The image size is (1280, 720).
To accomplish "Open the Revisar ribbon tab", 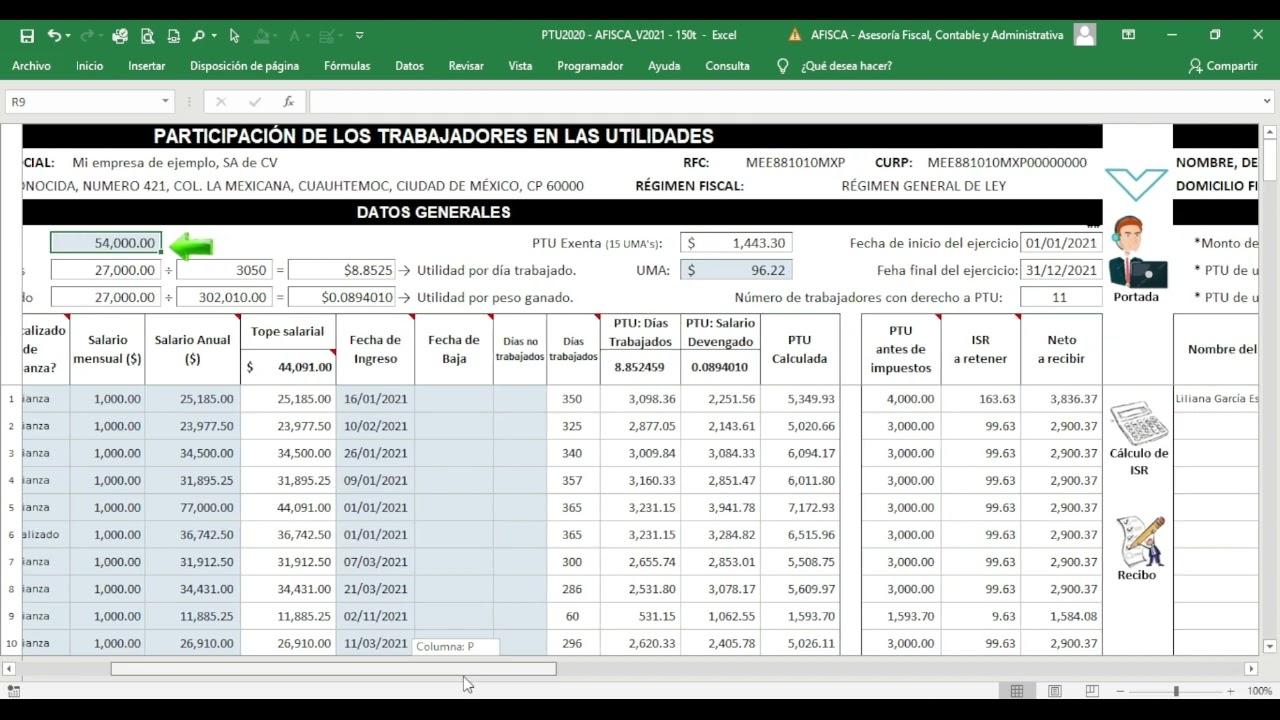I will 466,66.
